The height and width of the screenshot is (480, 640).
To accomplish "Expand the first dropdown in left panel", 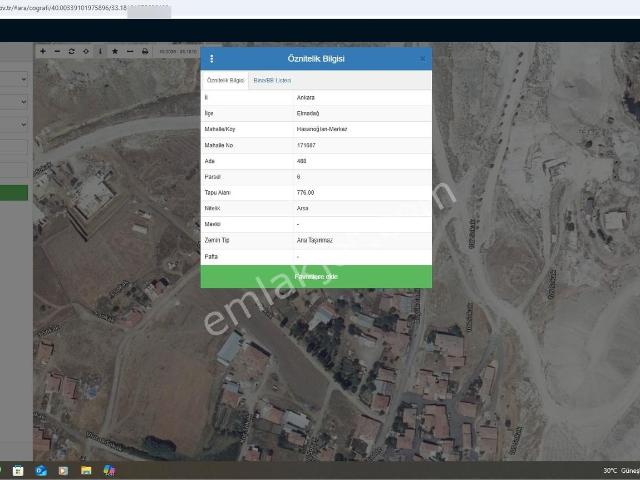I will [14, 78].
